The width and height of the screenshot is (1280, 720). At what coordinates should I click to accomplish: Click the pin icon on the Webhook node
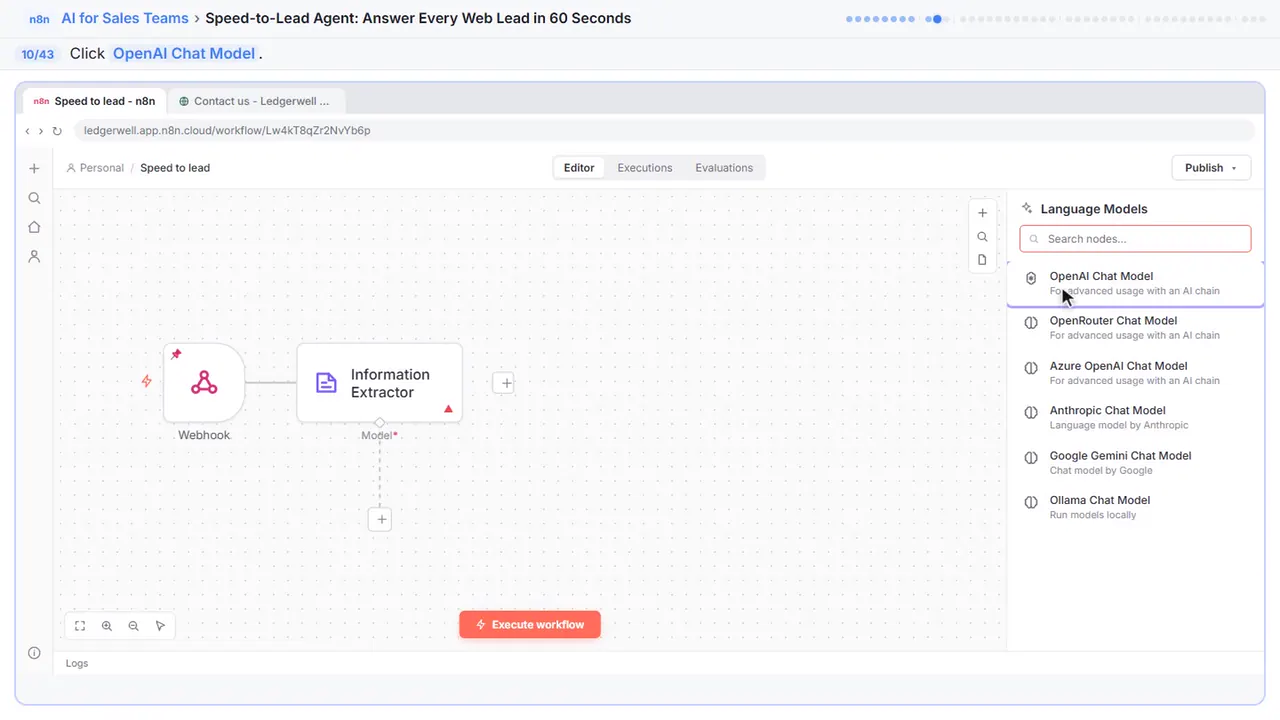point(176,354)
